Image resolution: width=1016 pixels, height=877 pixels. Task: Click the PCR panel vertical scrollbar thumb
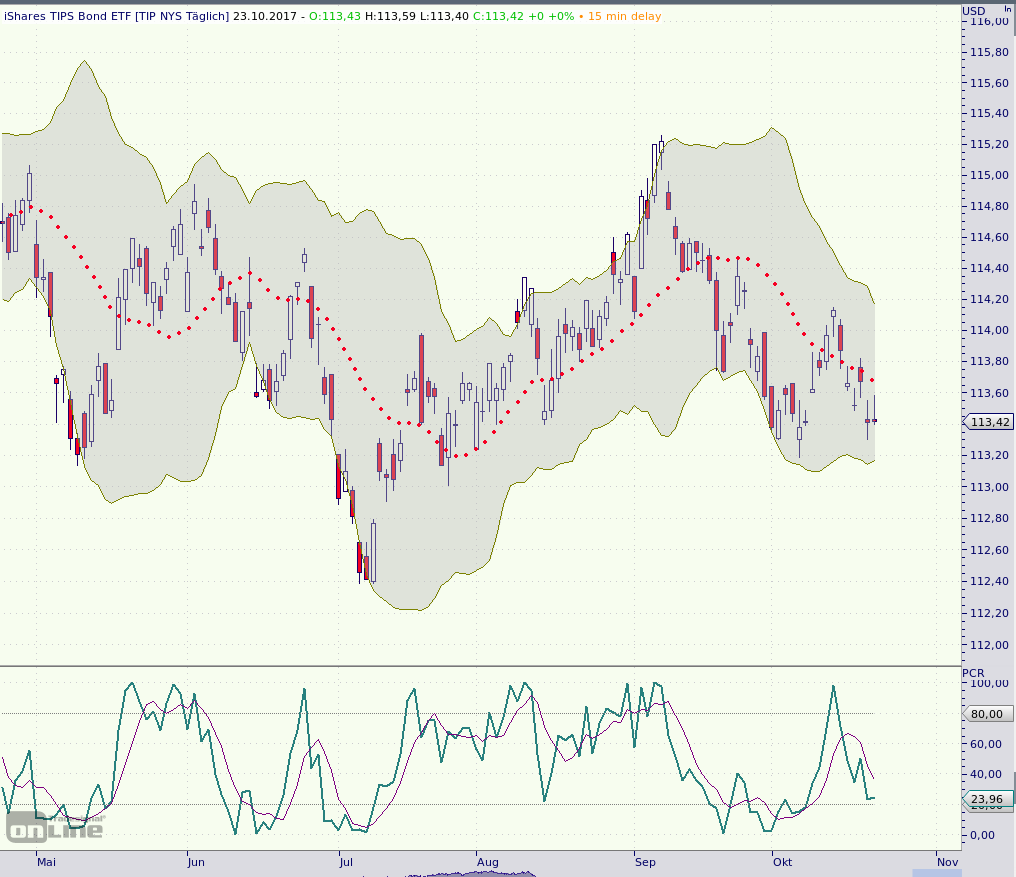(1014, 787)
